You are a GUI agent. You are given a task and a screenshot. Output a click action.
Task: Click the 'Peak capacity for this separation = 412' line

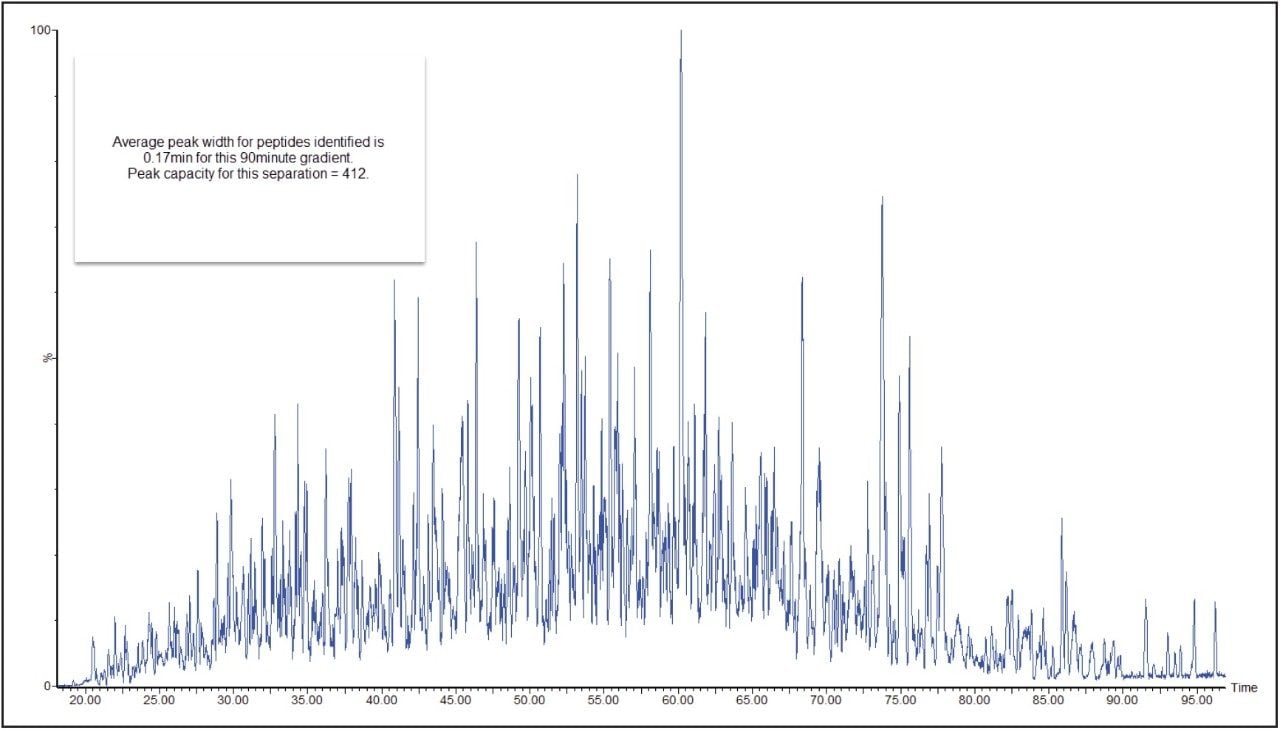tap(249, 173)
